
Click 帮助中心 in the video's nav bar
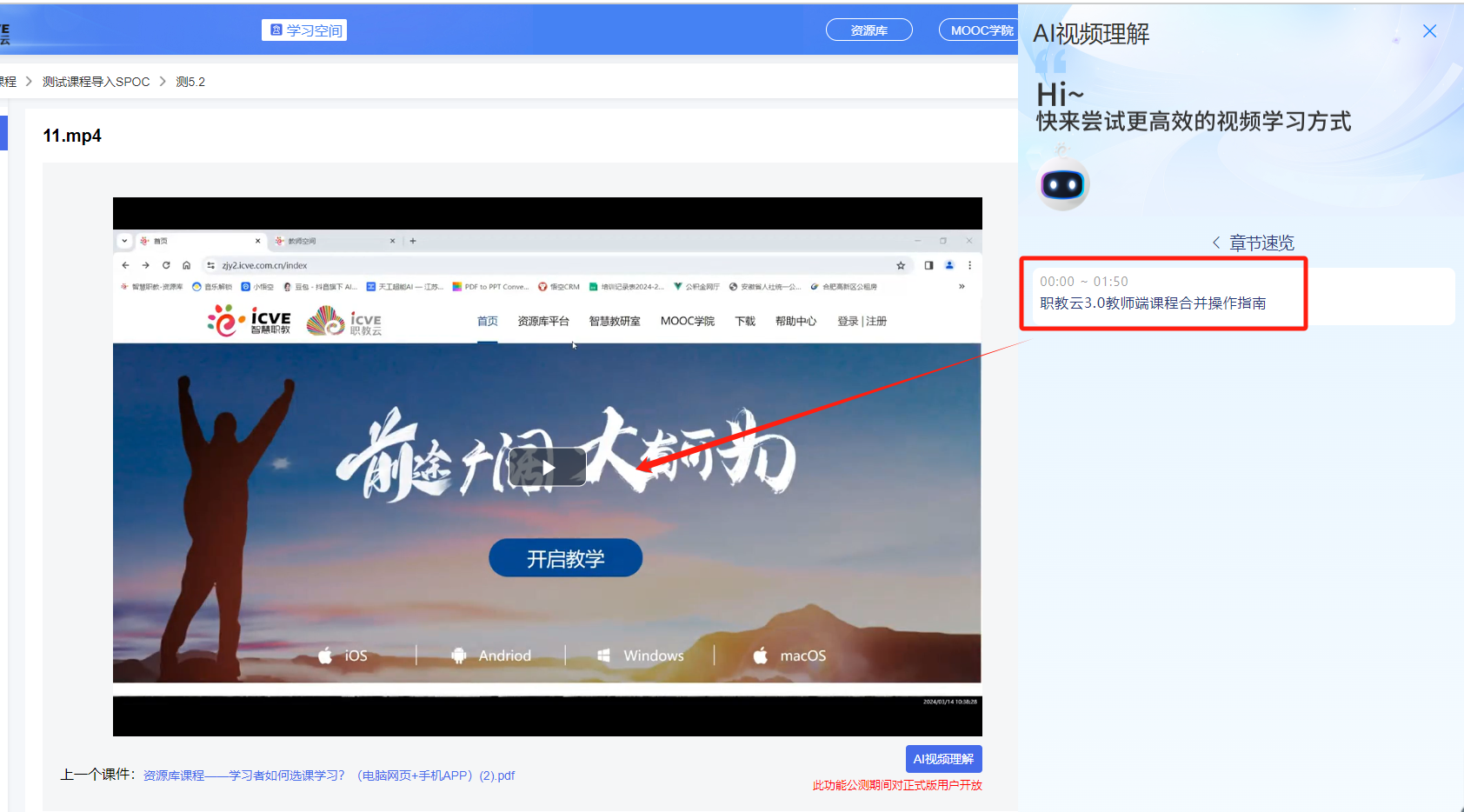(795, 320)
